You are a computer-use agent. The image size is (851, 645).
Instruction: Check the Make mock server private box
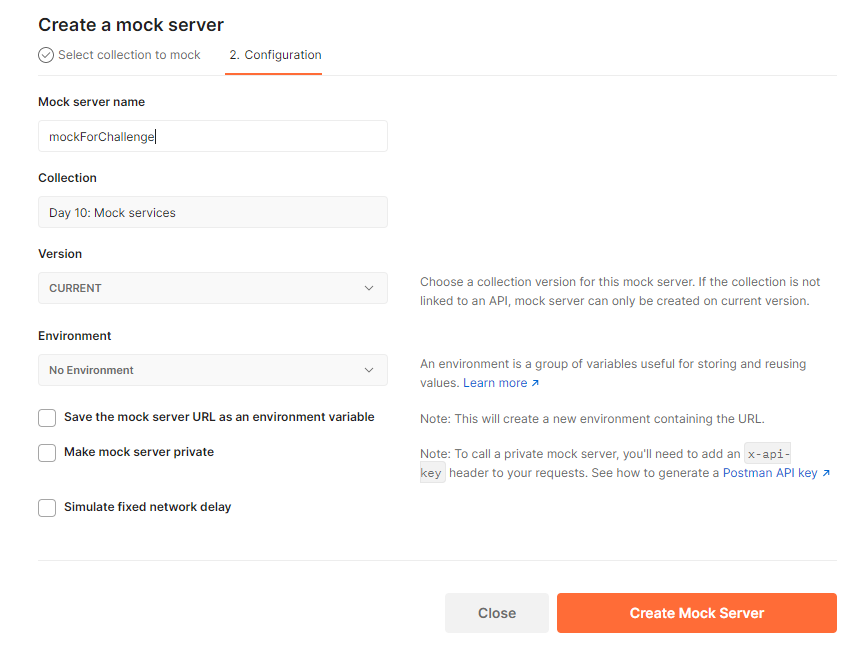tap(47, 453)
